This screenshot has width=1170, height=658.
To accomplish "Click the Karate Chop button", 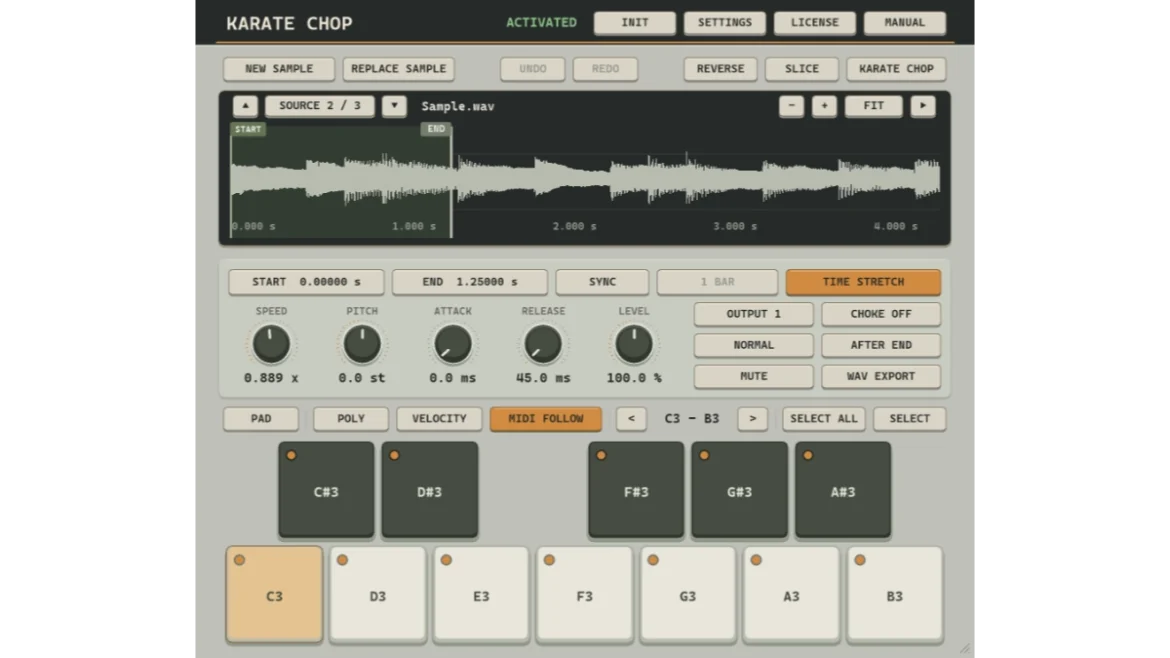I will pos(896,69).
